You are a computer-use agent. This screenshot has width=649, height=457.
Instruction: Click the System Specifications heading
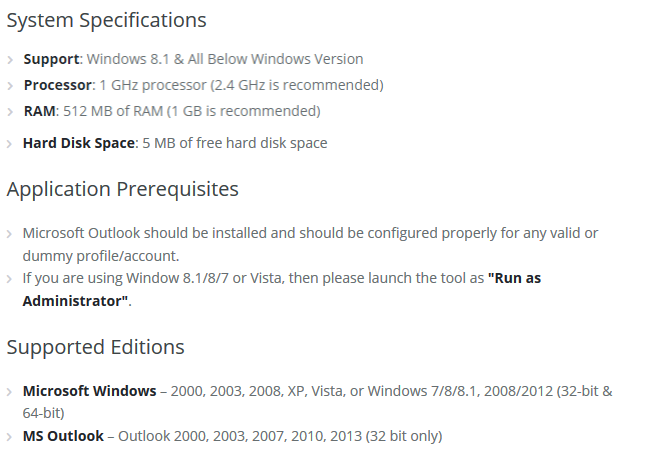(x=106, y=20)
